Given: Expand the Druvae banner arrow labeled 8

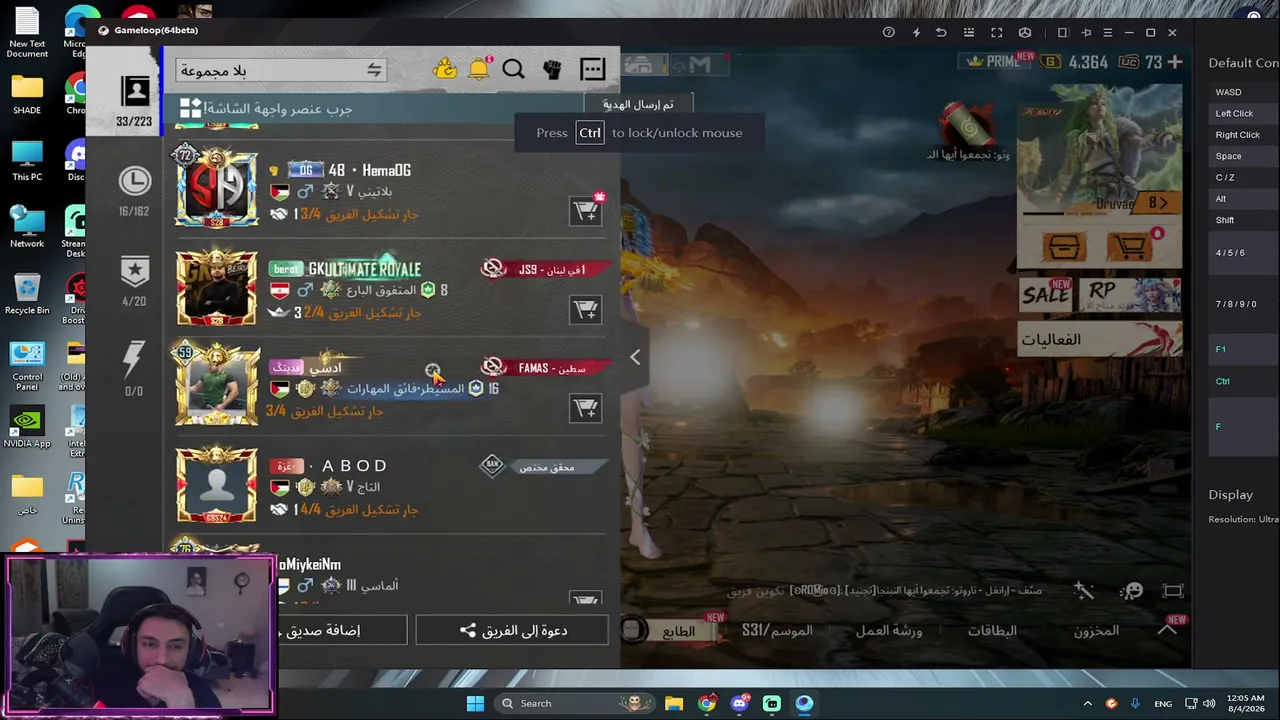Looking at the screenshot, I should 1158,202.
